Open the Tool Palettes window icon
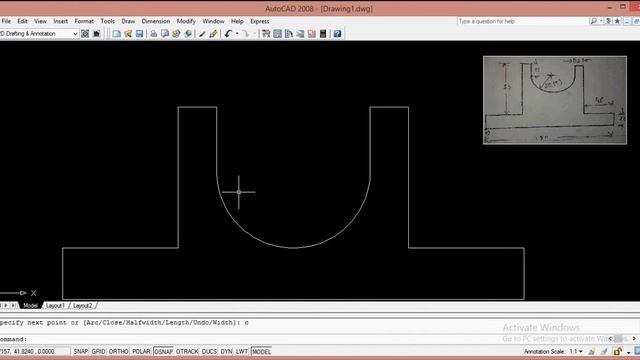 [x=289, y=34]
